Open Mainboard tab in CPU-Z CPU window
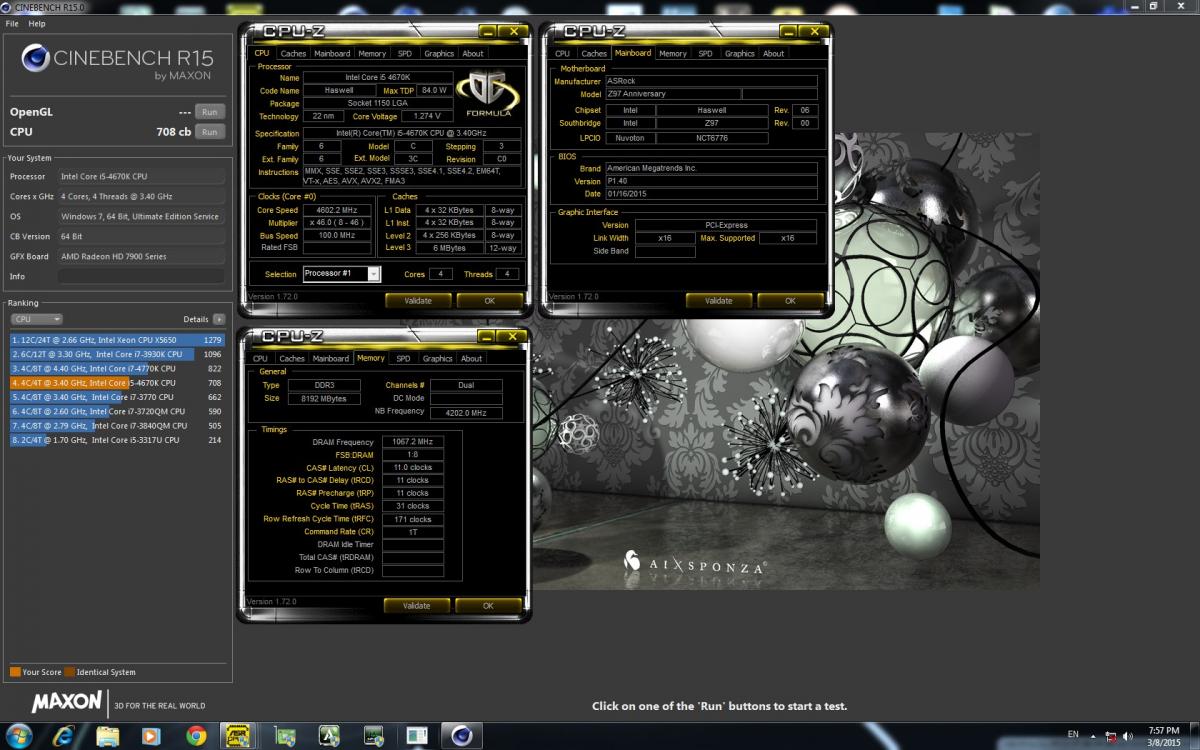 point(332,54)
